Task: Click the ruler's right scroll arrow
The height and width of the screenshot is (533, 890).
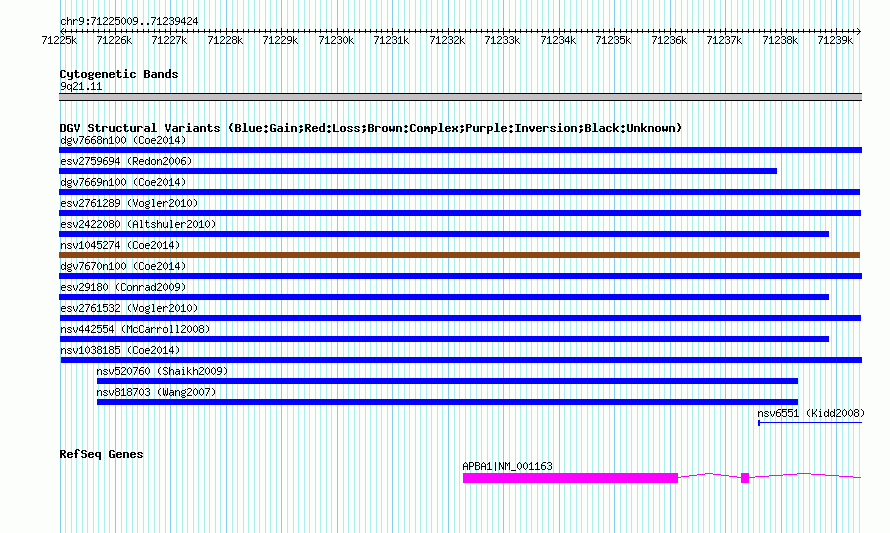Action: 859,31
